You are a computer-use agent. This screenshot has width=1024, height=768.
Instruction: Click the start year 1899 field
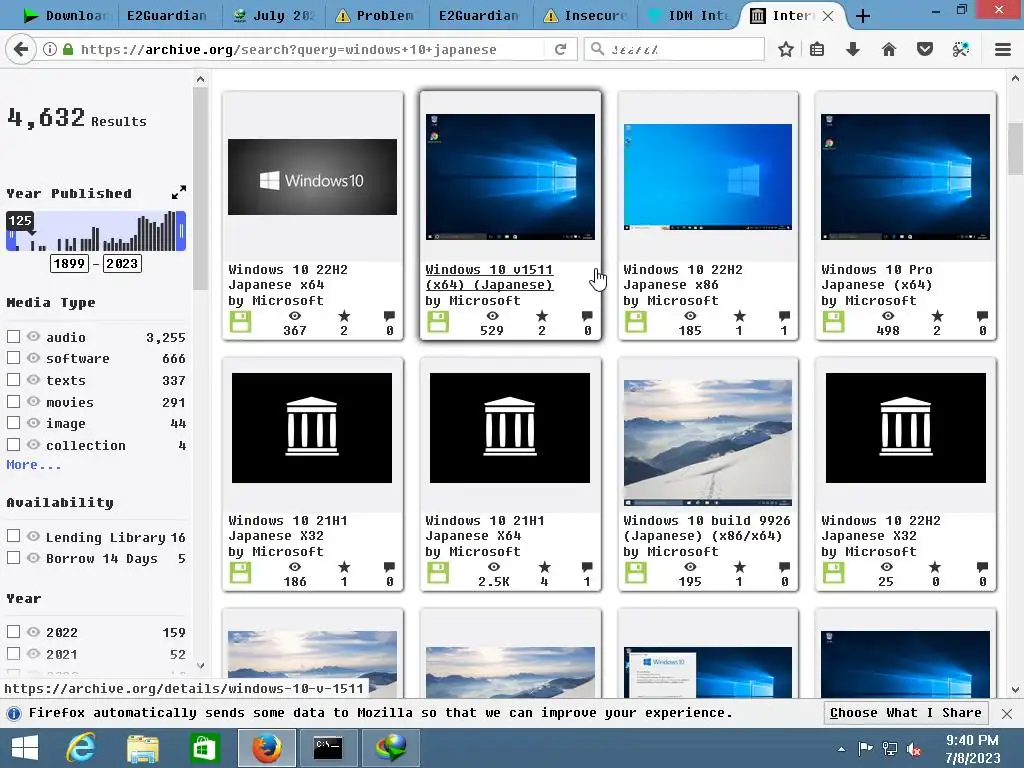(x=70, y=263)
